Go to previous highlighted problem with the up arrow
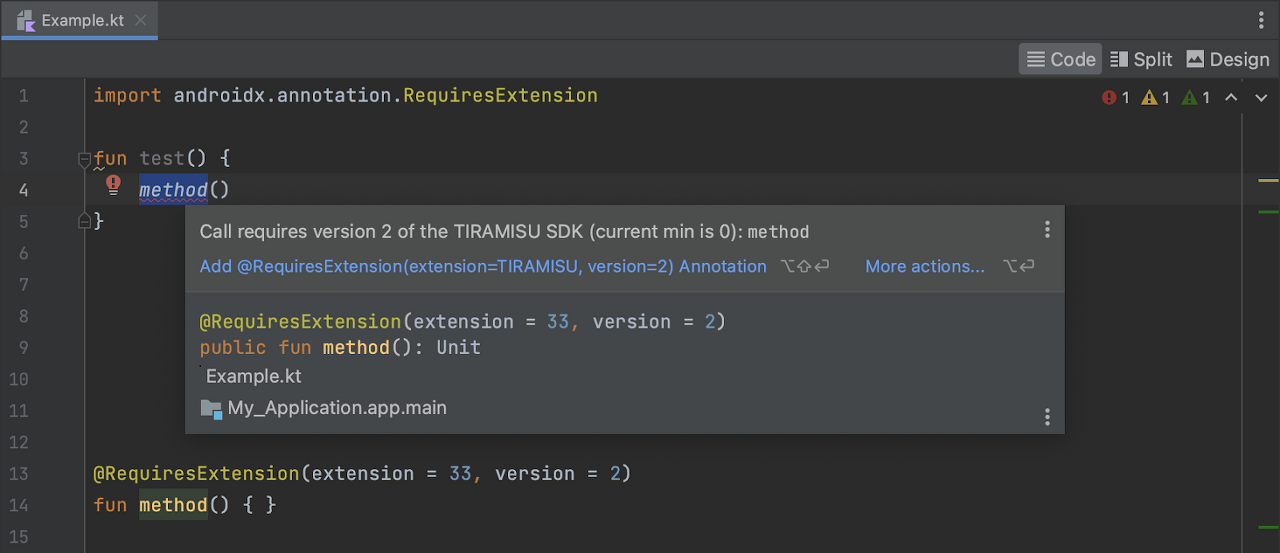 [1232, 97]
